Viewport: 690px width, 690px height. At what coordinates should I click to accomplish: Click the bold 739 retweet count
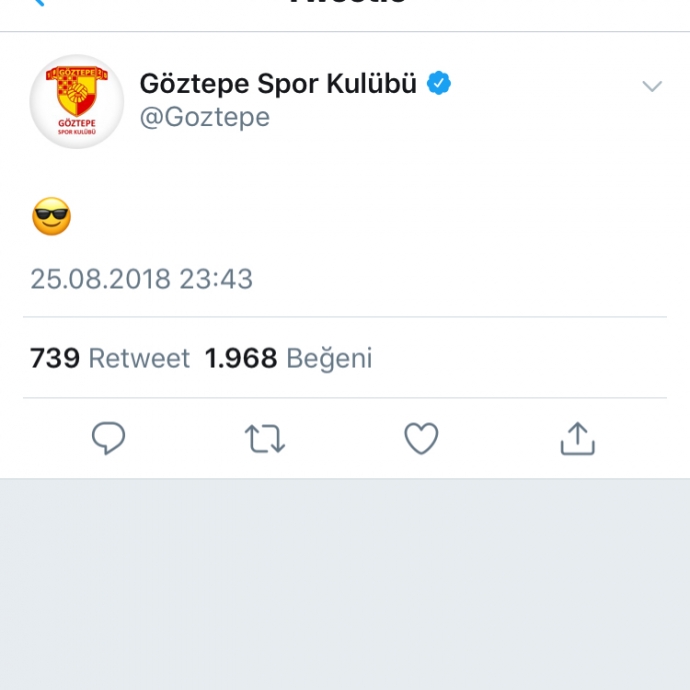(55, 358)
